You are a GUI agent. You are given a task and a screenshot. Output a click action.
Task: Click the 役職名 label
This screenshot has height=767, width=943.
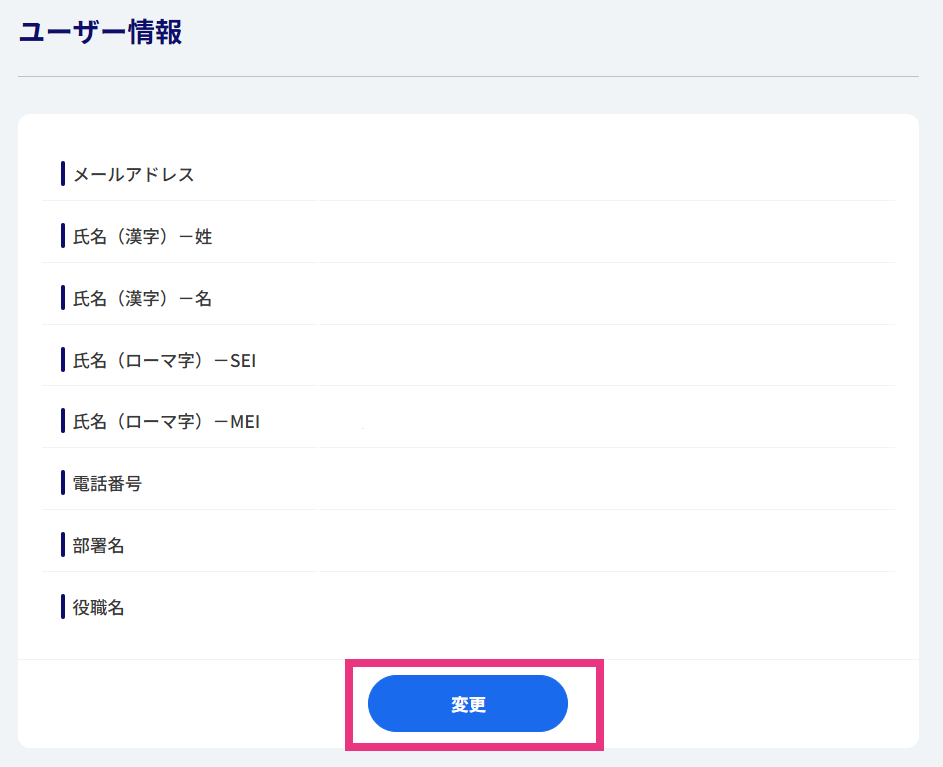pos(99,608)
